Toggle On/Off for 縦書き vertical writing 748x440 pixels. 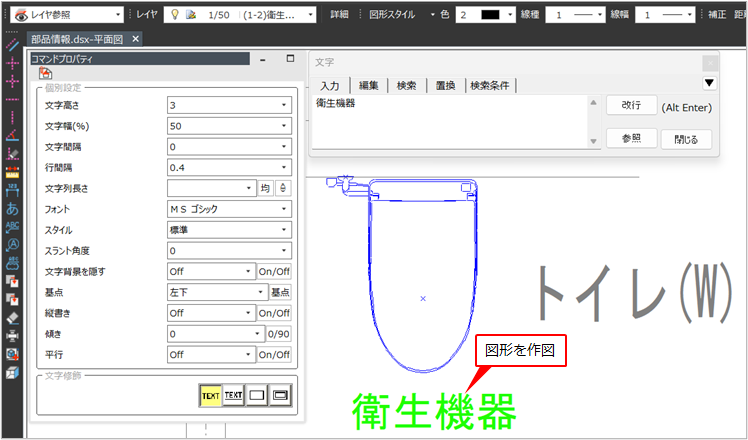[274, 313]
